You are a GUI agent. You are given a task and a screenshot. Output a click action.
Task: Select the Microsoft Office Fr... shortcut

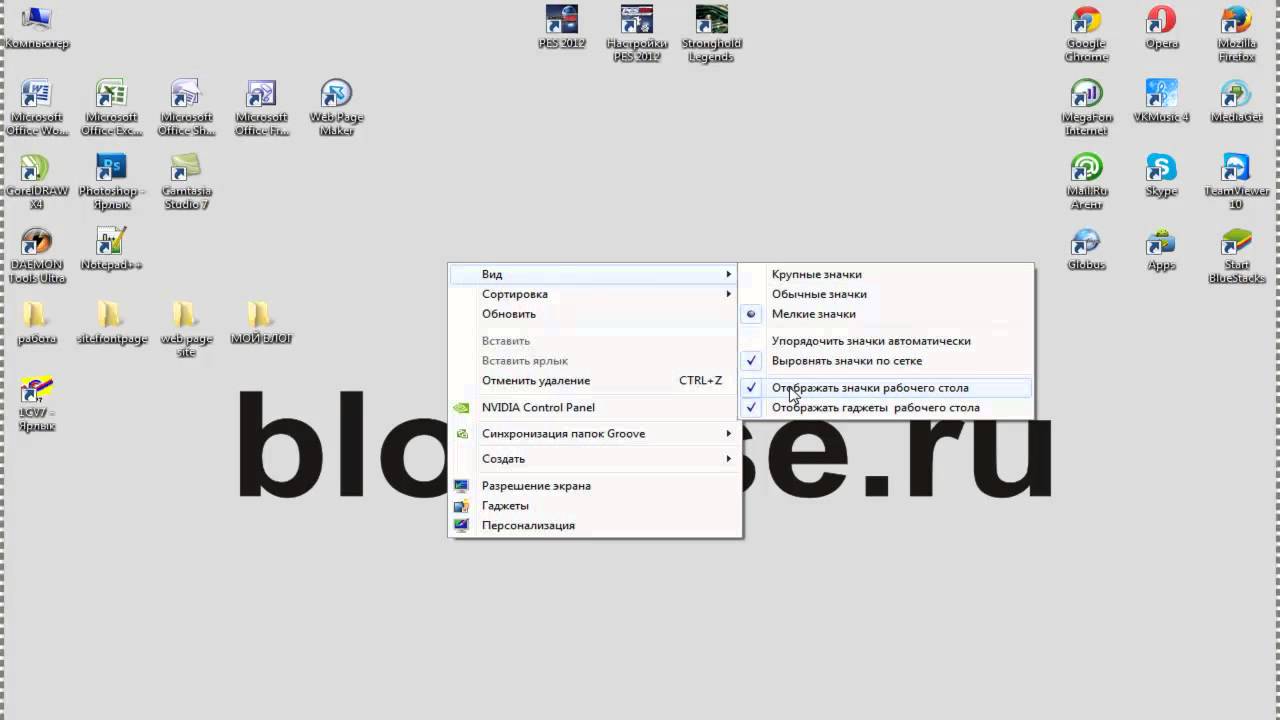[261, 108]
